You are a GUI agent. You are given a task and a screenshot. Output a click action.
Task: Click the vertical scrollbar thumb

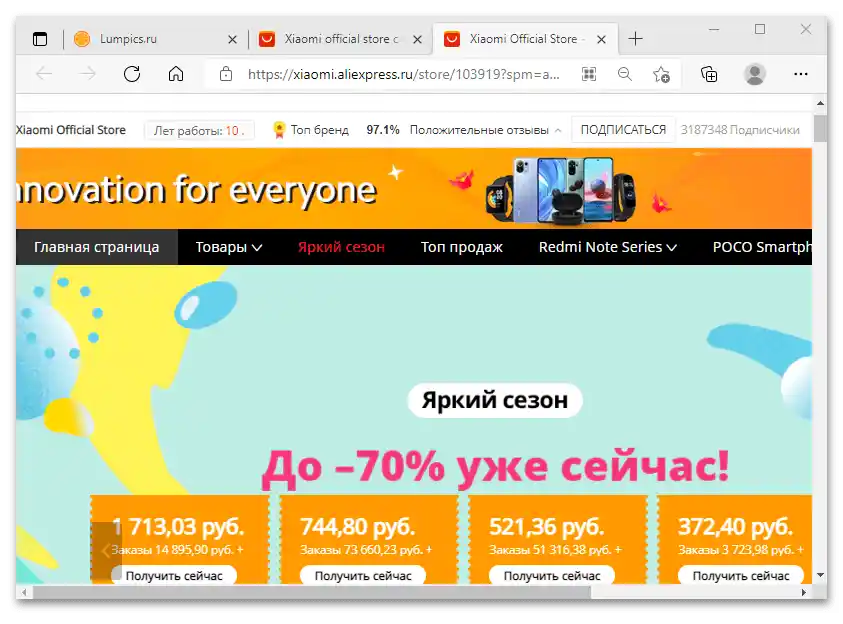pos(820,128)
